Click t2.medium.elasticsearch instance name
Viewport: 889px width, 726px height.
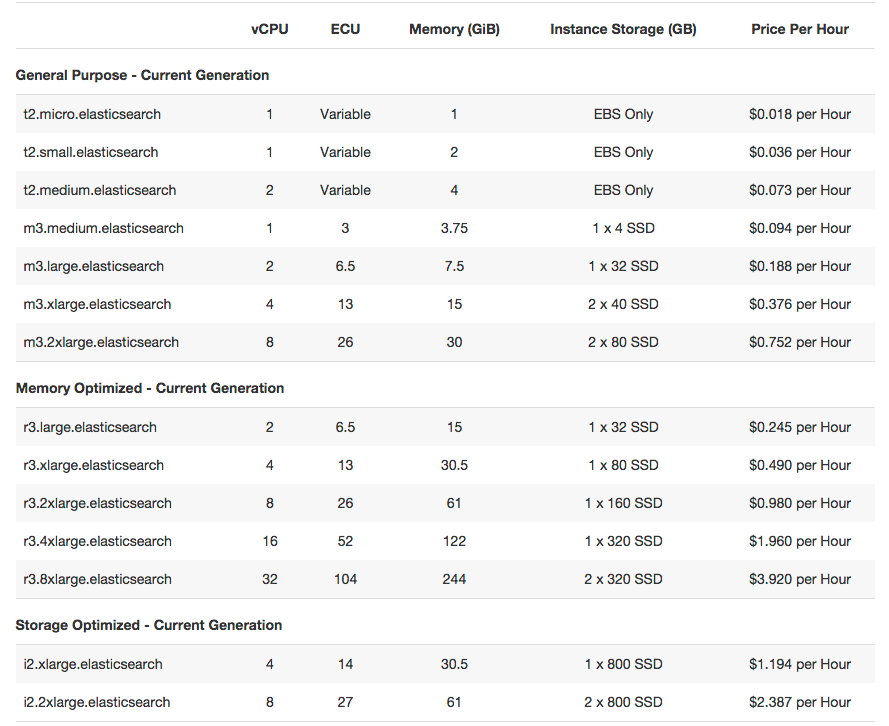pyautogui.click(x=100, y=190)
